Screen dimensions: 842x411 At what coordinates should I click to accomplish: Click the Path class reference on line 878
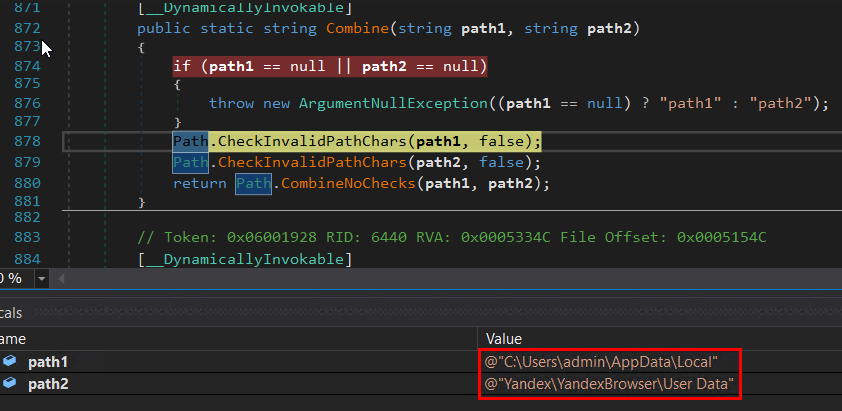[190, 141]
